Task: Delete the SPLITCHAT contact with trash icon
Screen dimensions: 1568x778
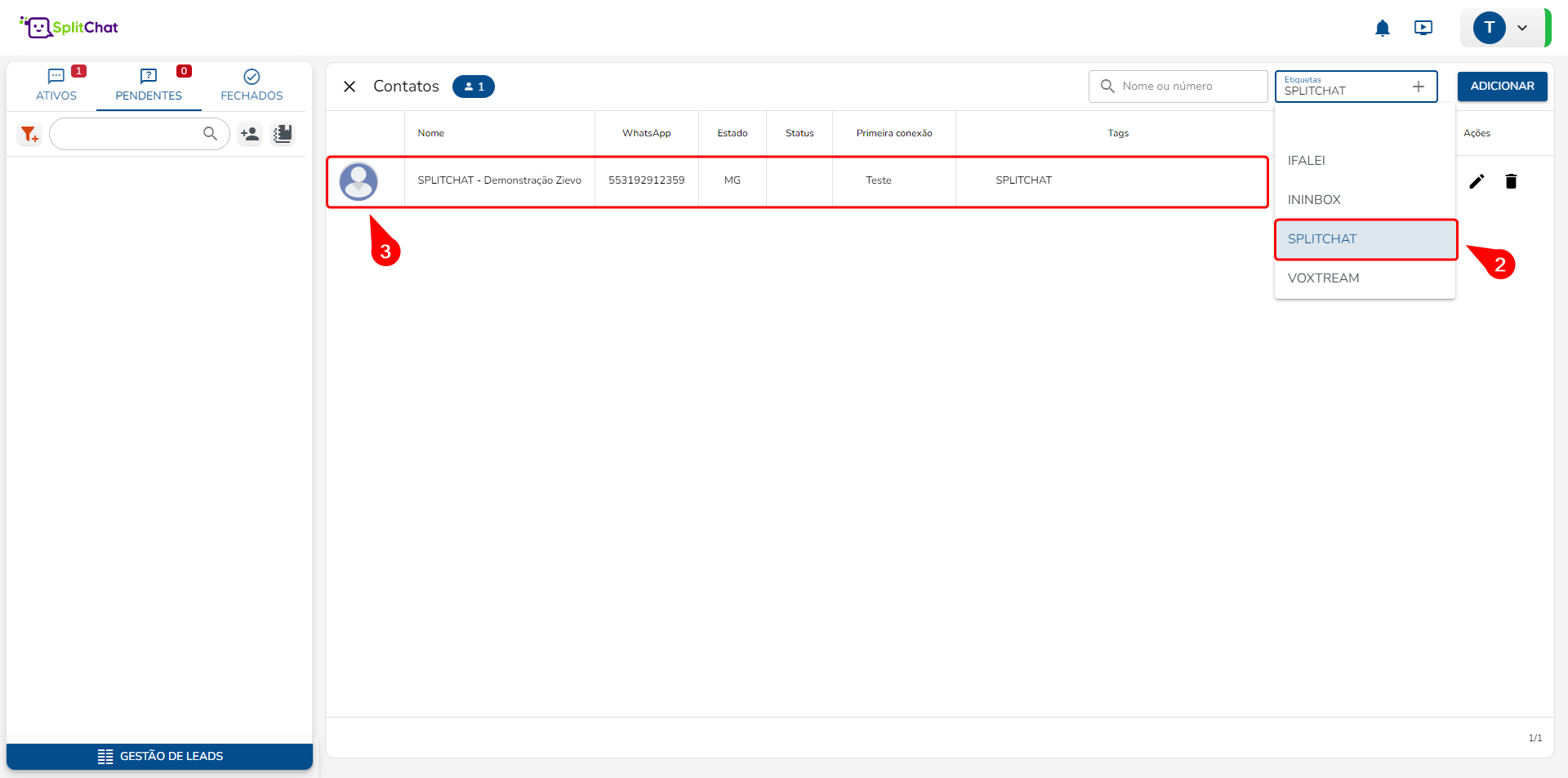Action: [1511, 181]
